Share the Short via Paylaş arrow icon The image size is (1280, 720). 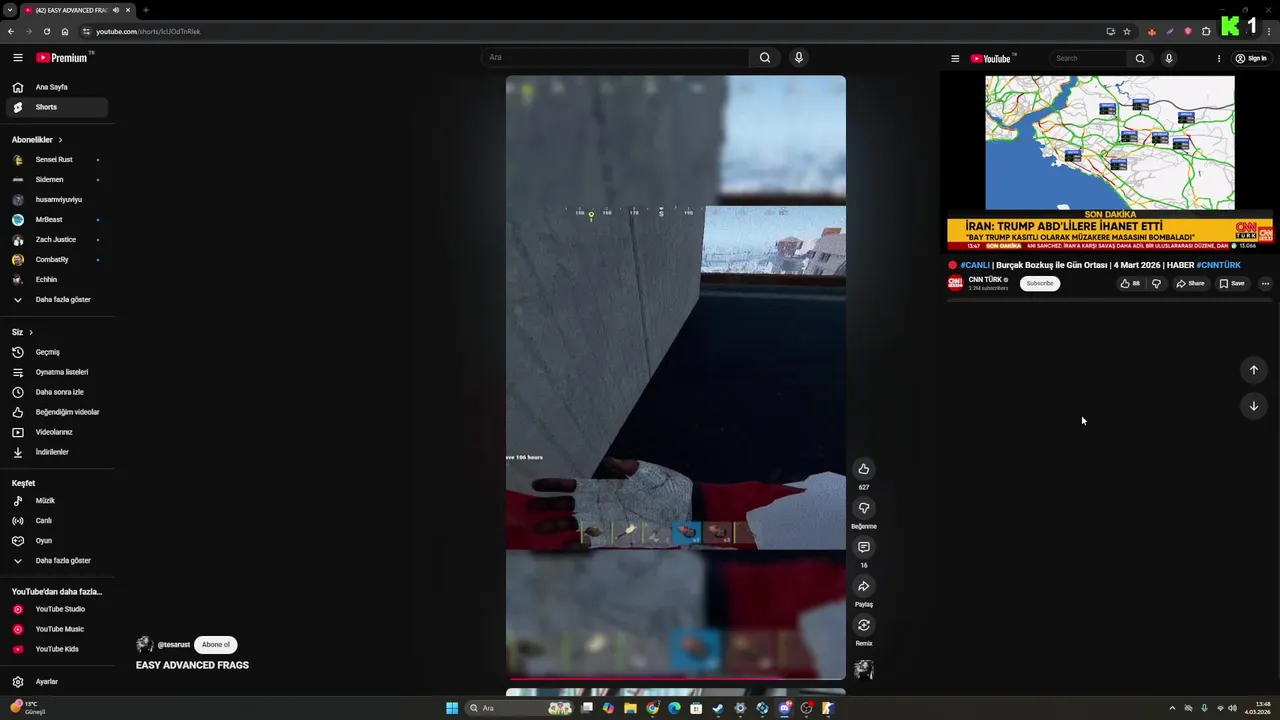point(864,586)
